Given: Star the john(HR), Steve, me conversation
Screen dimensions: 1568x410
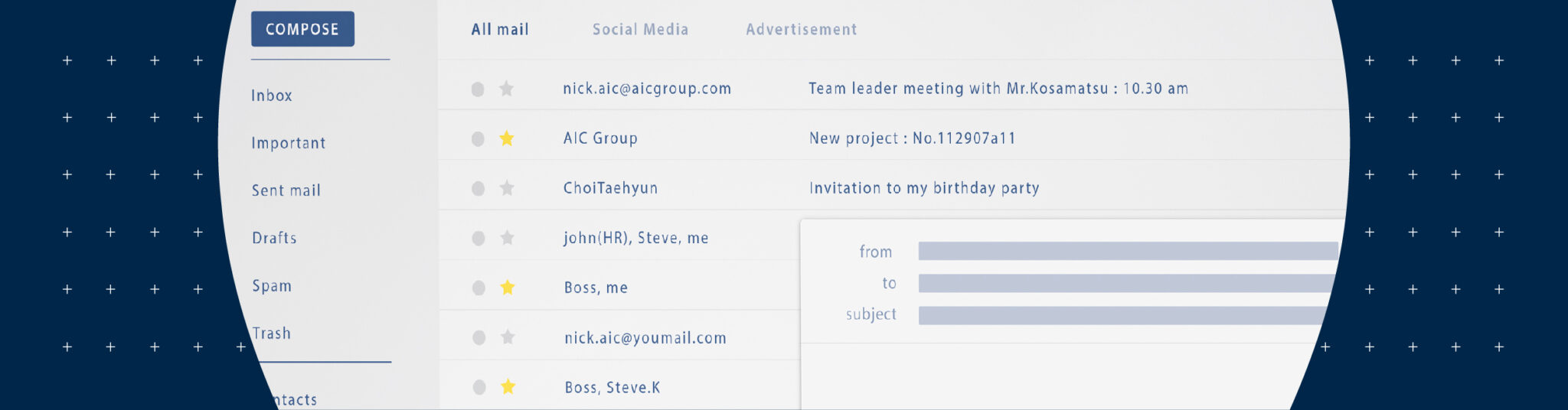Looking at the screenshot, I should coord(507,238).
